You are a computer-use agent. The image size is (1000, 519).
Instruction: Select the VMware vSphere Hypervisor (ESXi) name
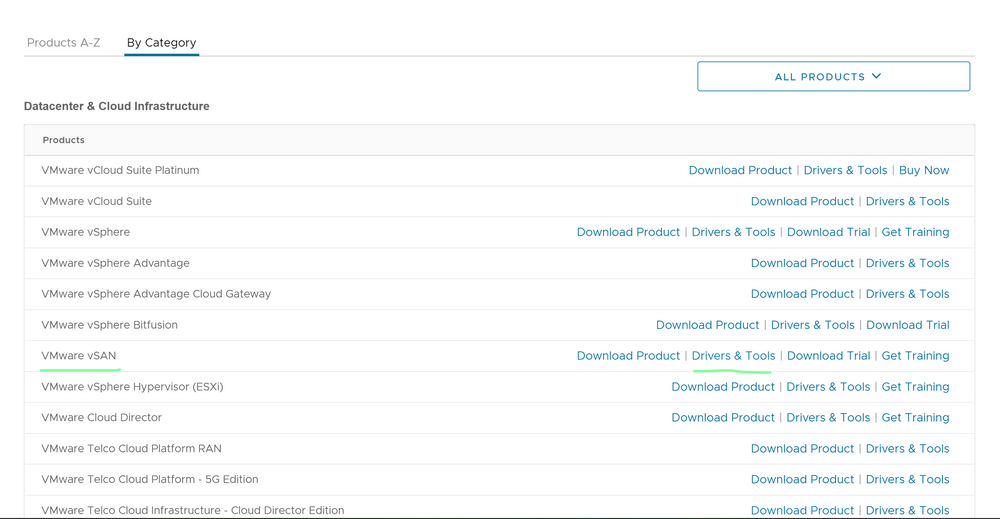132,387
